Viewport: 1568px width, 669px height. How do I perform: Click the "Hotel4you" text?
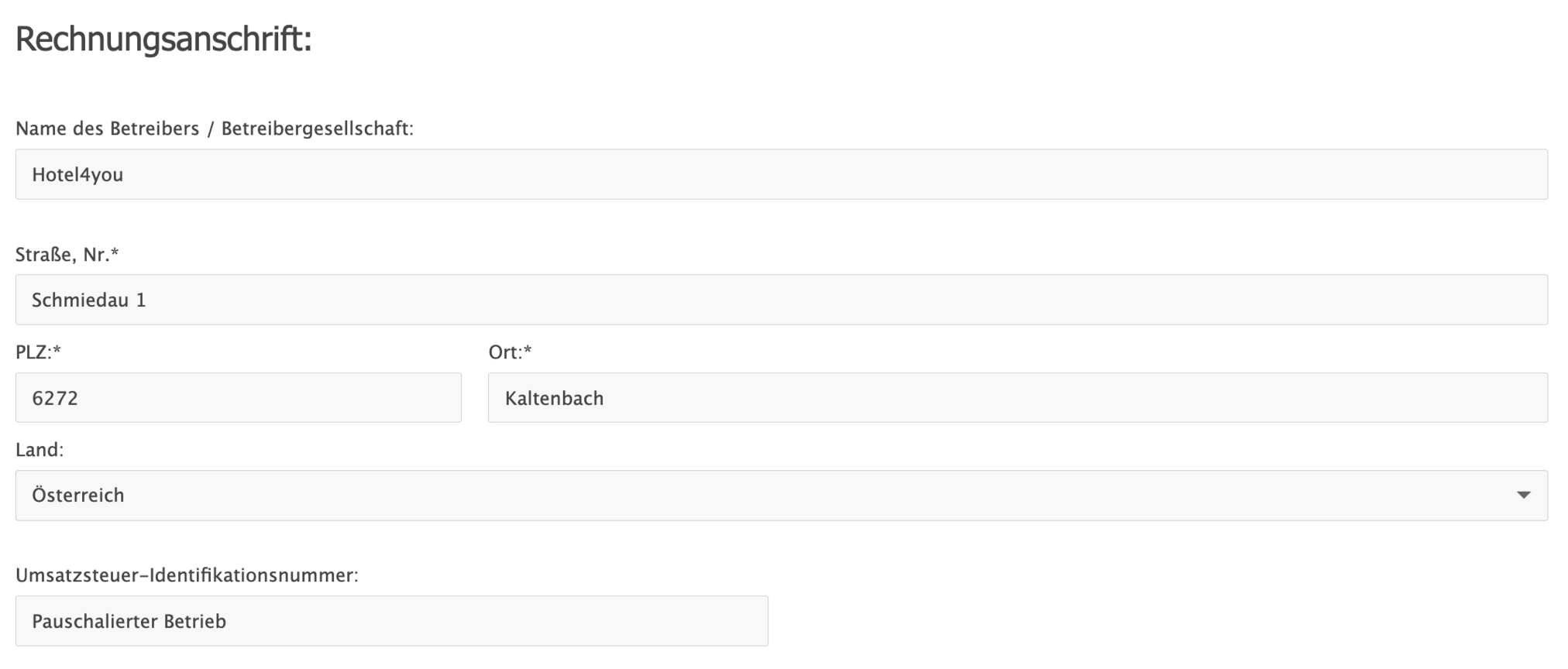point(77,175)
